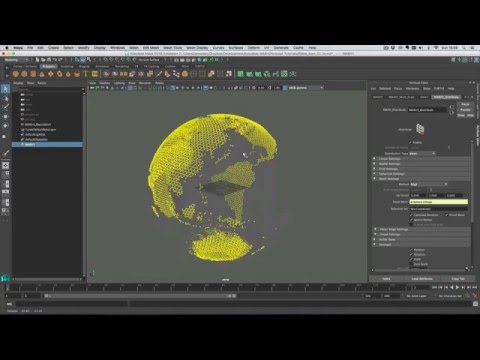Image resolution: width=480 pixels, height=360 pixels.
Task: Create a polygon cube from the shelf
Action: click(x=24, y=74)
